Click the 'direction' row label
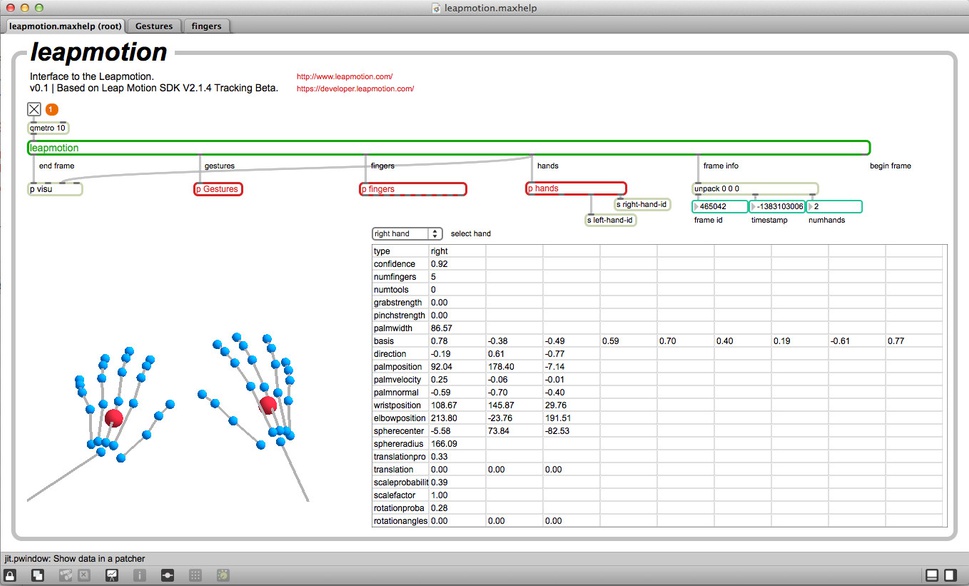969x586 pixels. (390, 354)
